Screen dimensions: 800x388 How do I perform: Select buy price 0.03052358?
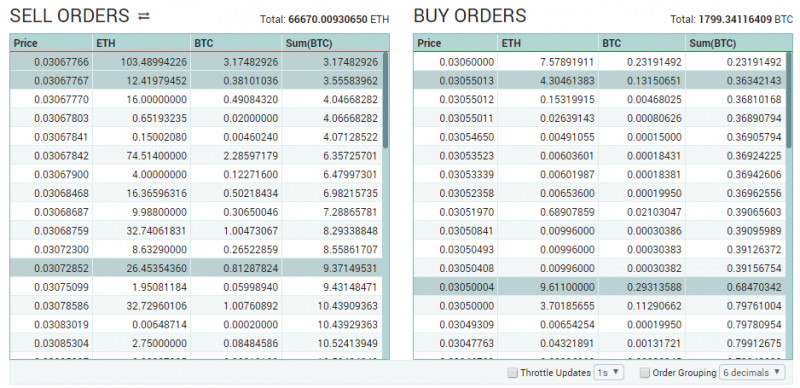click(x=466, y=193)
